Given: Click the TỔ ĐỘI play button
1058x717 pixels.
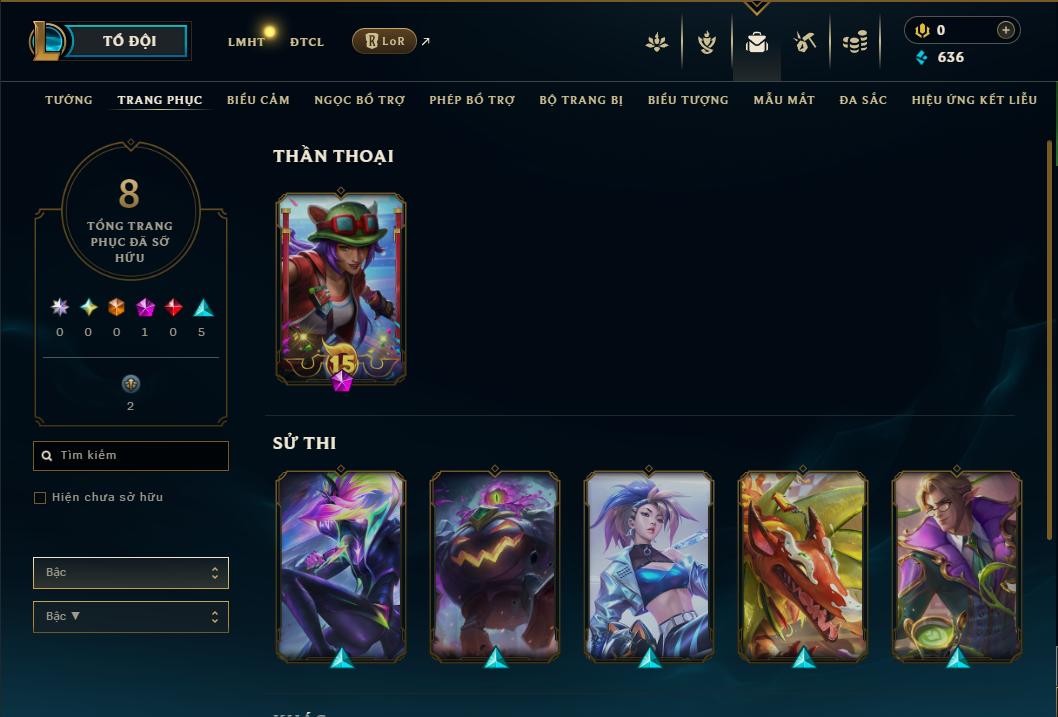Looking at the screenshot, I should coord(130,41).
